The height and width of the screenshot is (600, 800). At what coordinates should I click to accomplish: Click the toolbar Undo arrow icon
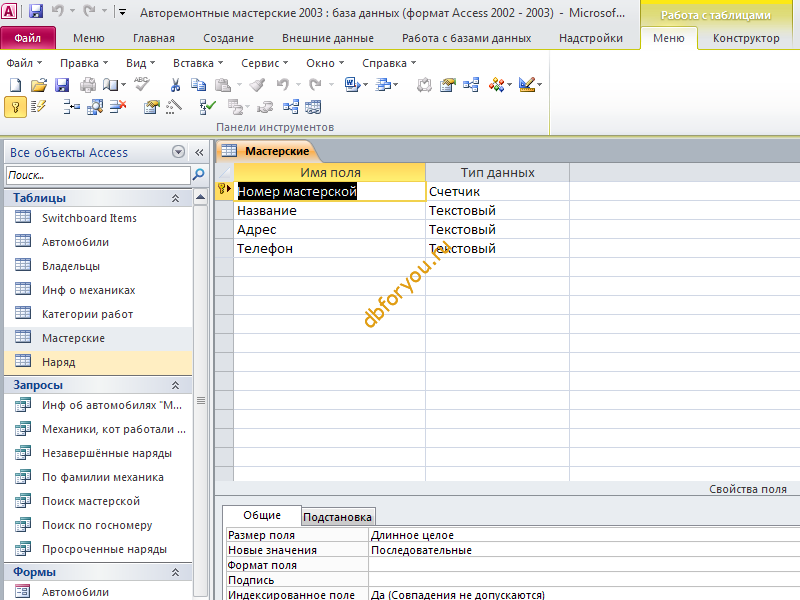click(283, 85)
